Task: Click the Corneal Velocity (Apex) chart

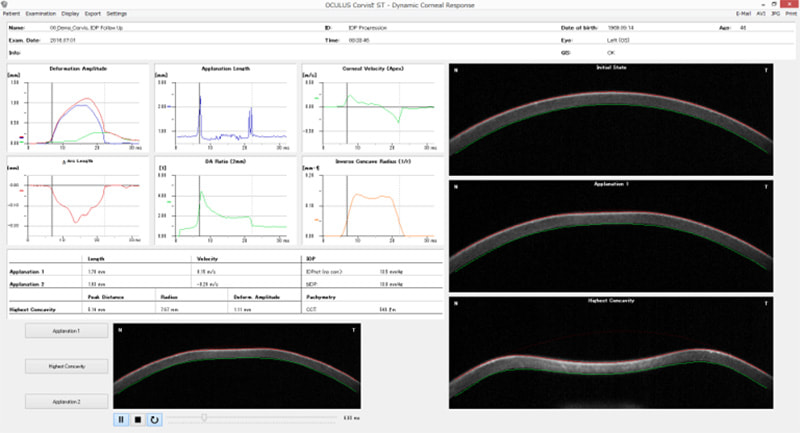Action: [x=373, y=108]
